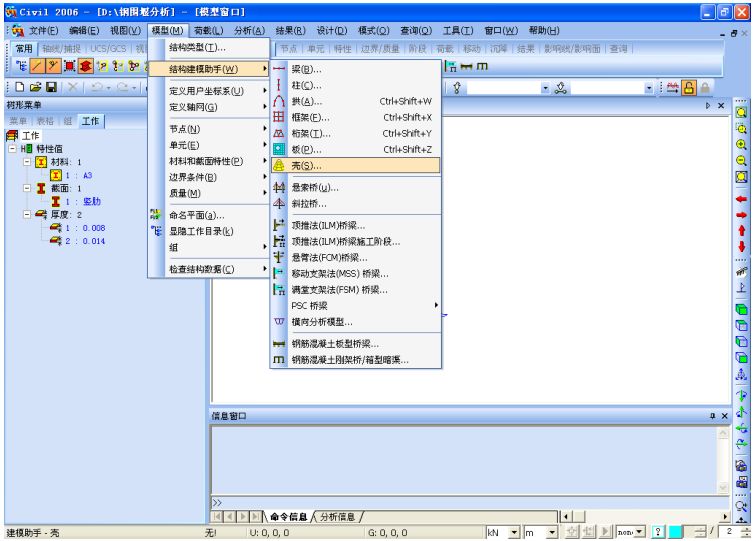Click the cyan color box in status bar

tap(675, 532)
